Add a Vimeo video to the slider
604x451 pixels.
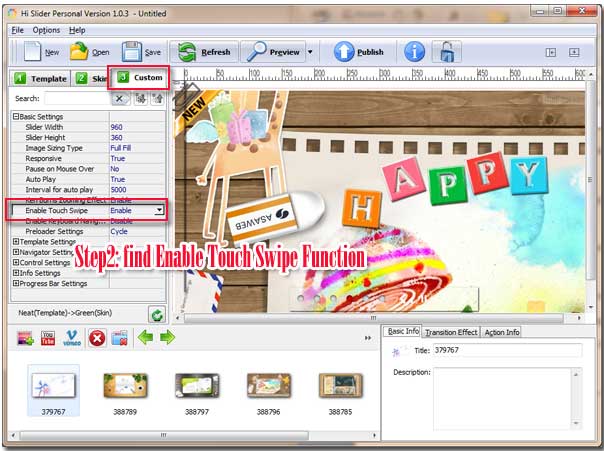[73, 338]
